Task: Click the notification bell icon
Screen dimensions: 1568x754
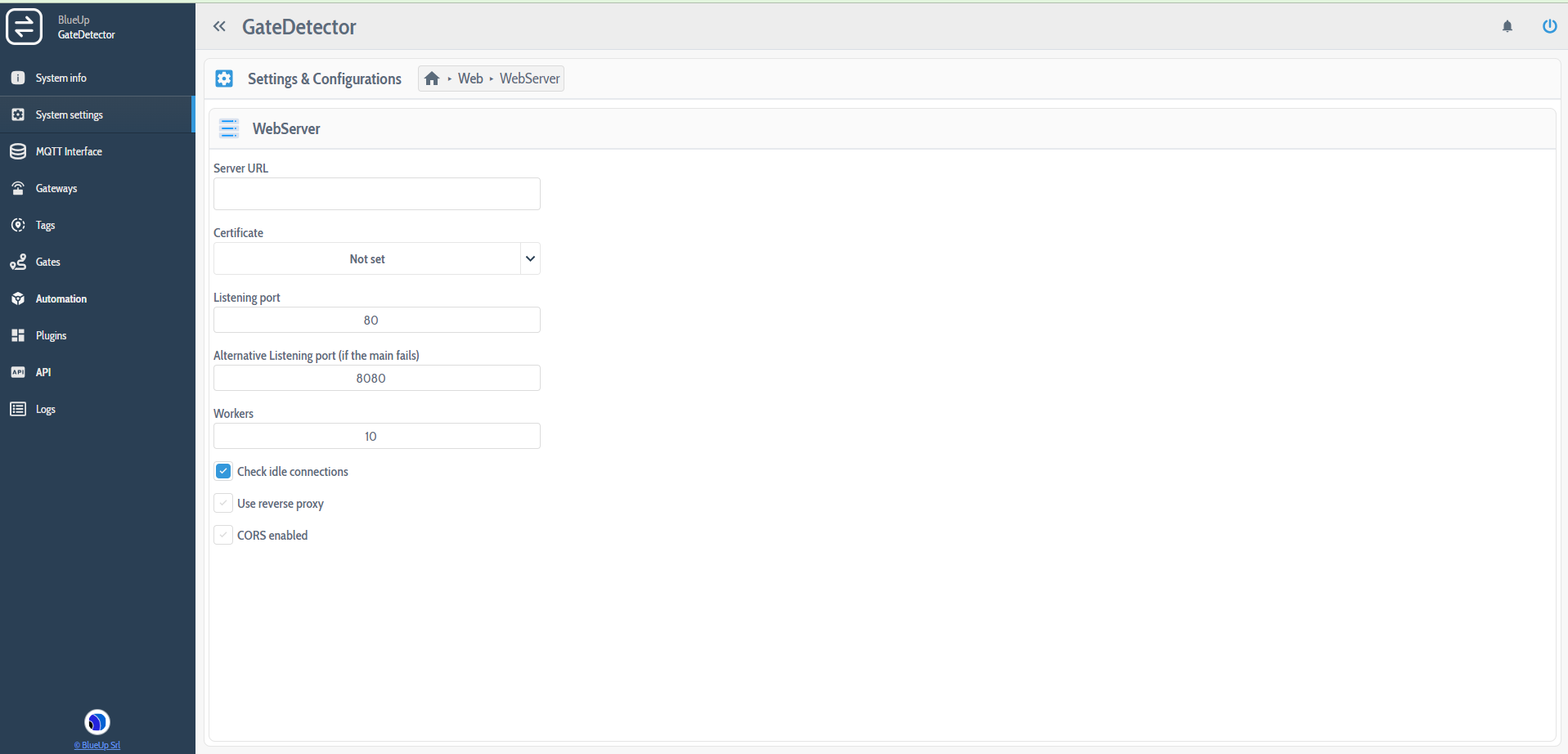Action: (x=1506, y=26)
